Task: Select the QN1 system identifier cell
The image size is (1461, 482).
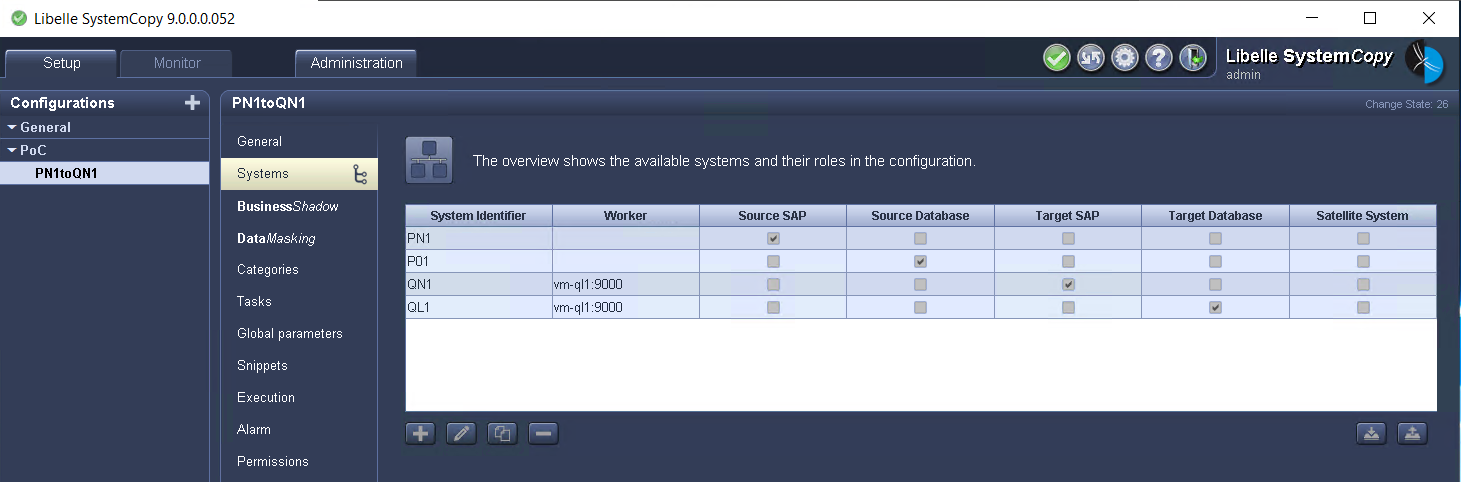Action: tap(478, 284)
